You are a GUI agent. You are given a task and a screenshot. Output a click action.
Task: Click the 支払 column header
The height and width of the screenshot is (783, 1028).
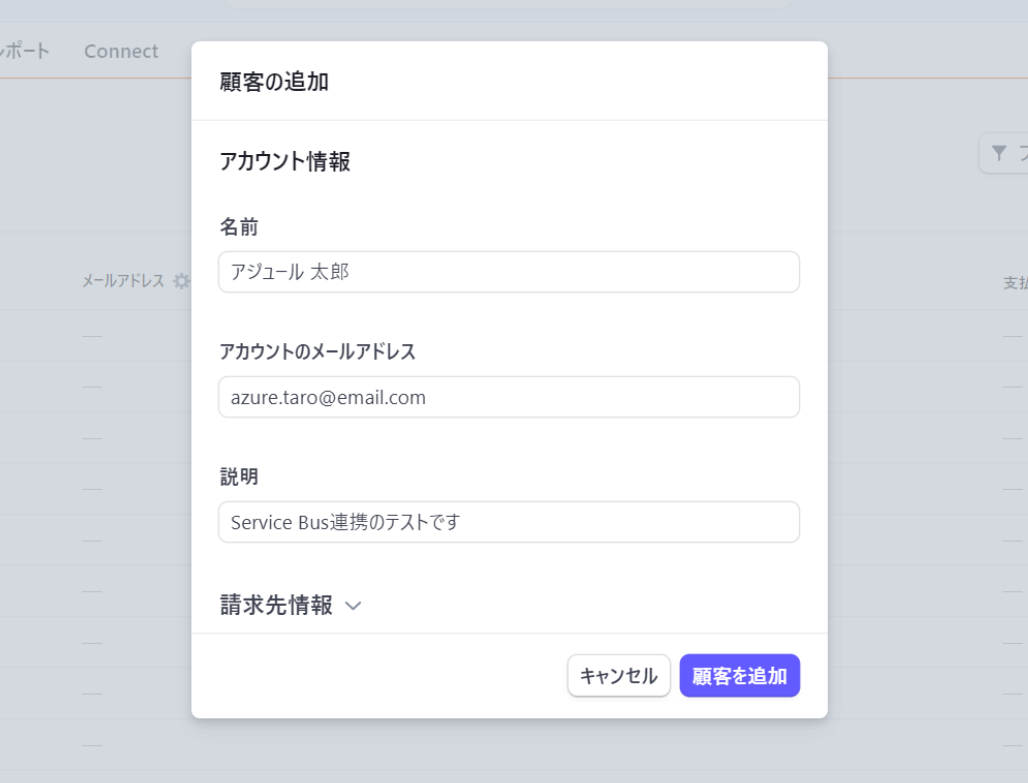coord(1016,281)
